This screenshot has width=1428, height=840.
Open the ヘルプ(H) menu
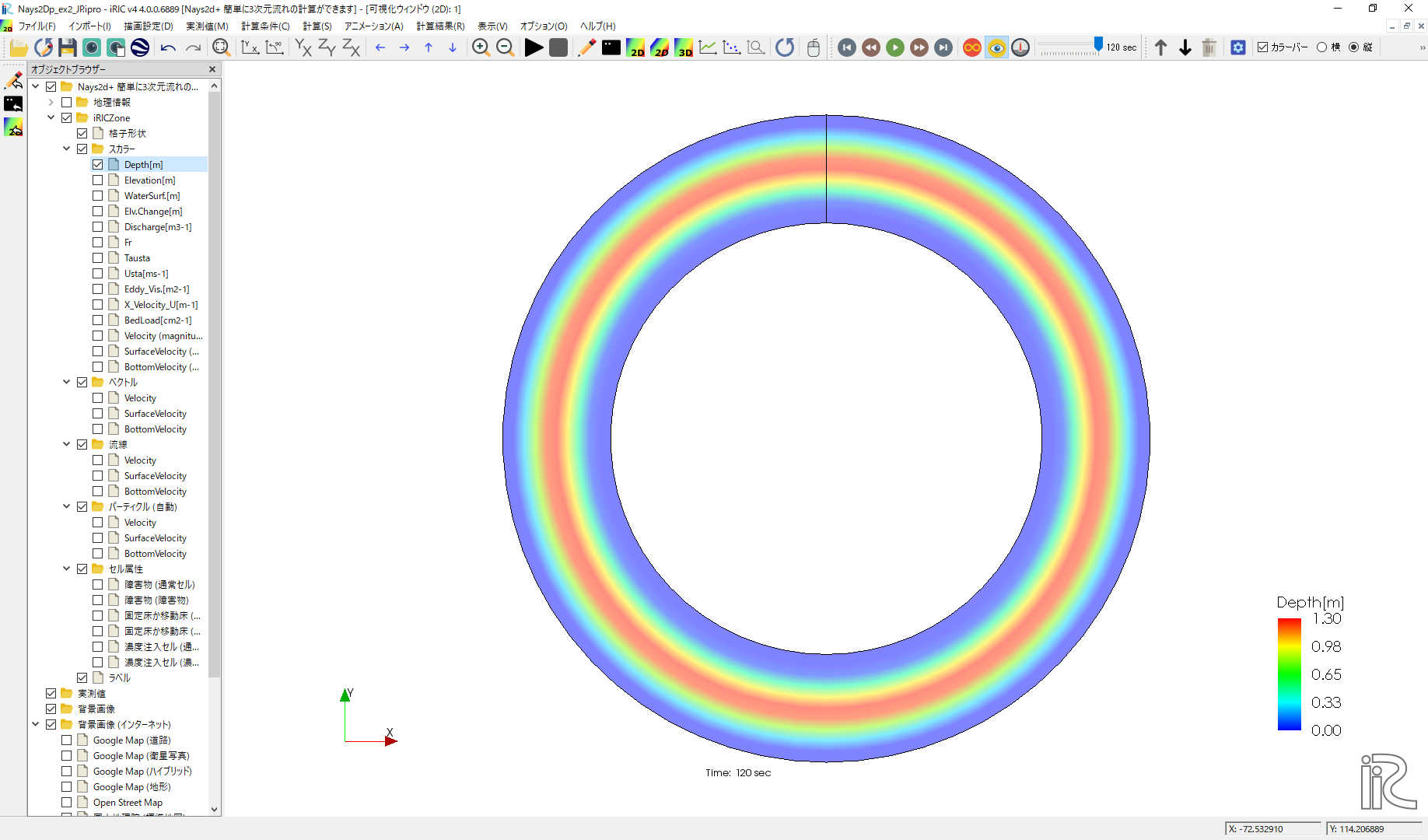597,26
